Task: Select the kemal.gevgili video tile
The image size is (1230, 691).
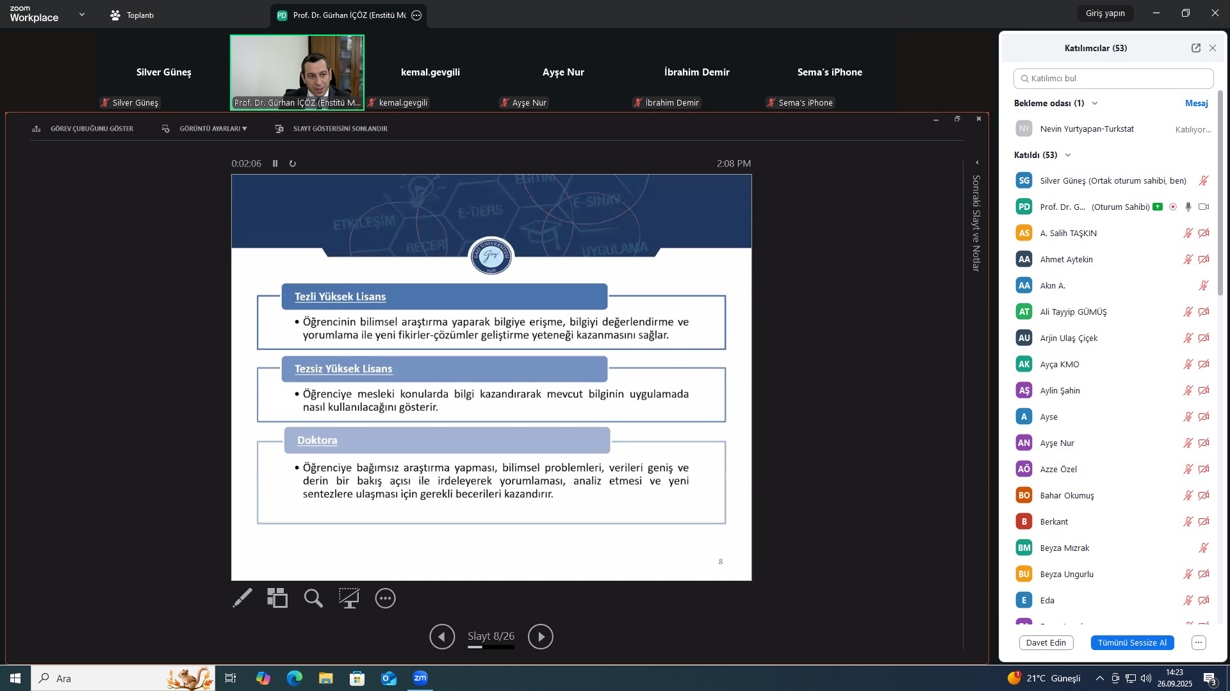Action: 430,72
